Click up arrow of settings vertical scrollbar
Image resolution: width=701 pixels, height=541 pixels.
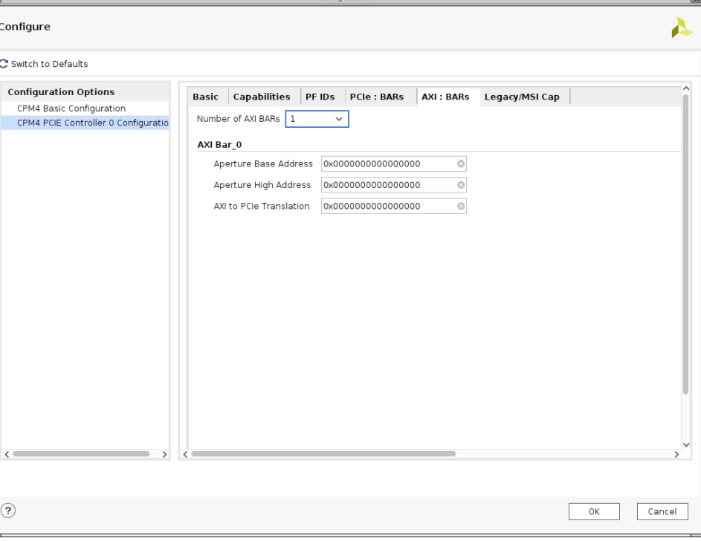686,89
